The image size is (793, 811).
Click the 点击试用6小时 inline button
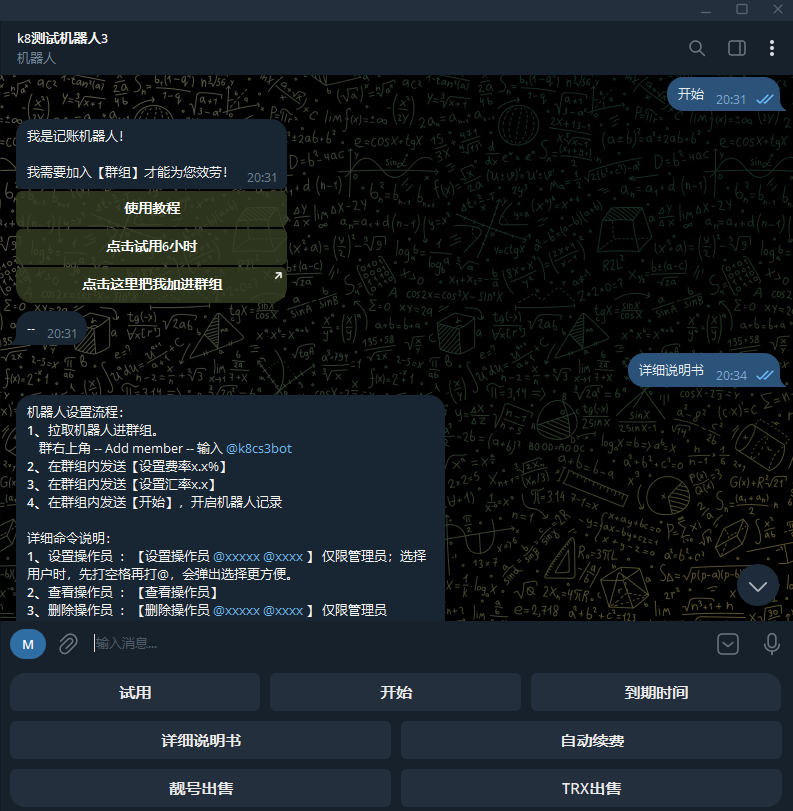point(152,246)
